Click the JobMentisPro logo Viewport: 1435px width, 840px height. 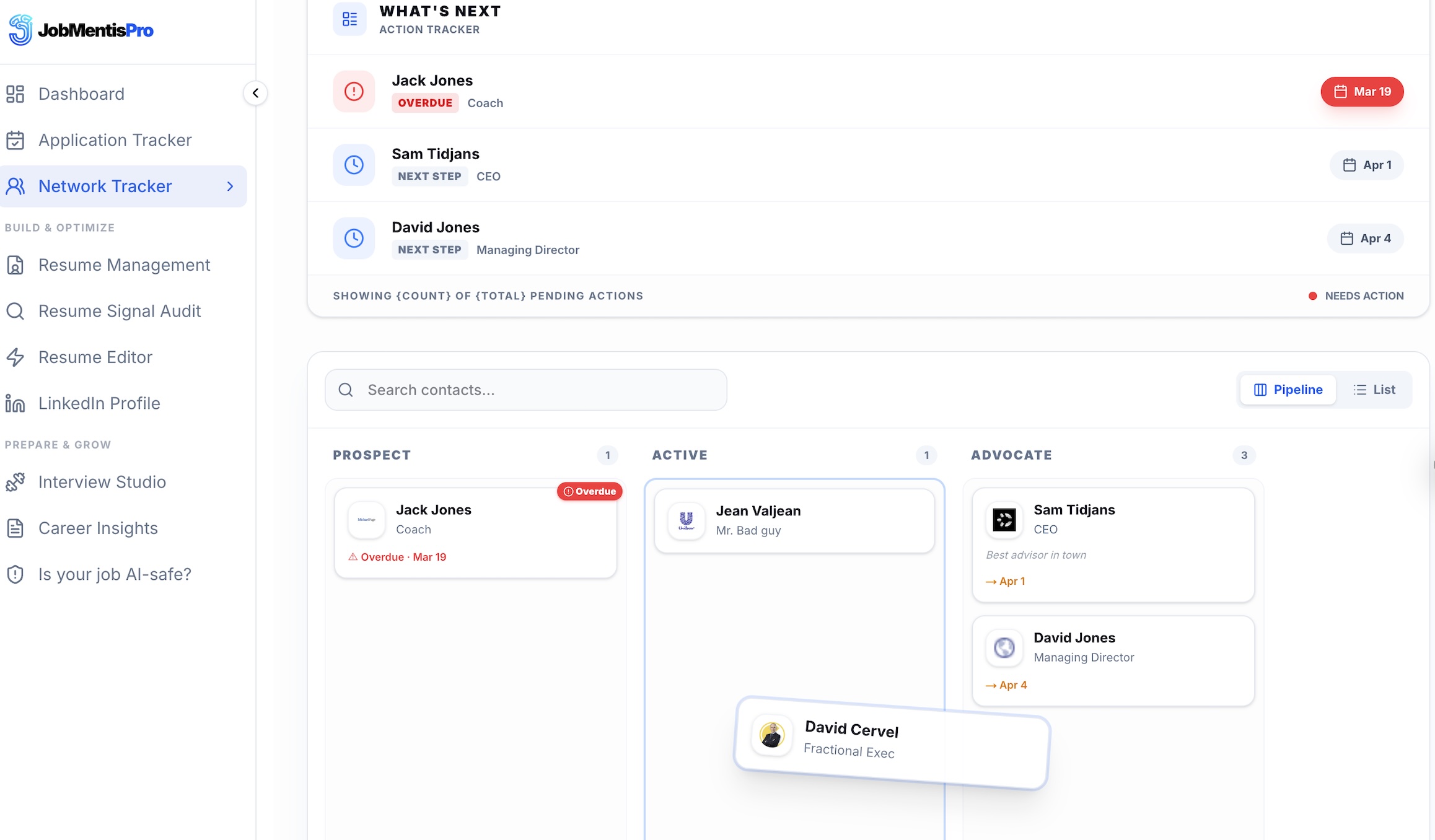coord(80,29)
